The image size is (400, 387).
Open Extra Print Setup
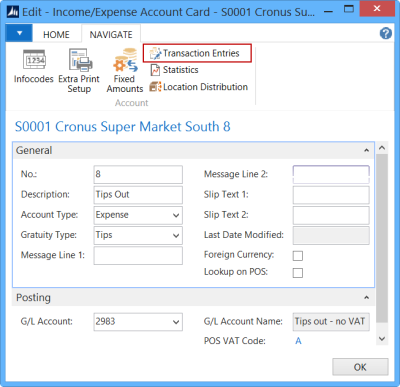(x=79, y=71)
